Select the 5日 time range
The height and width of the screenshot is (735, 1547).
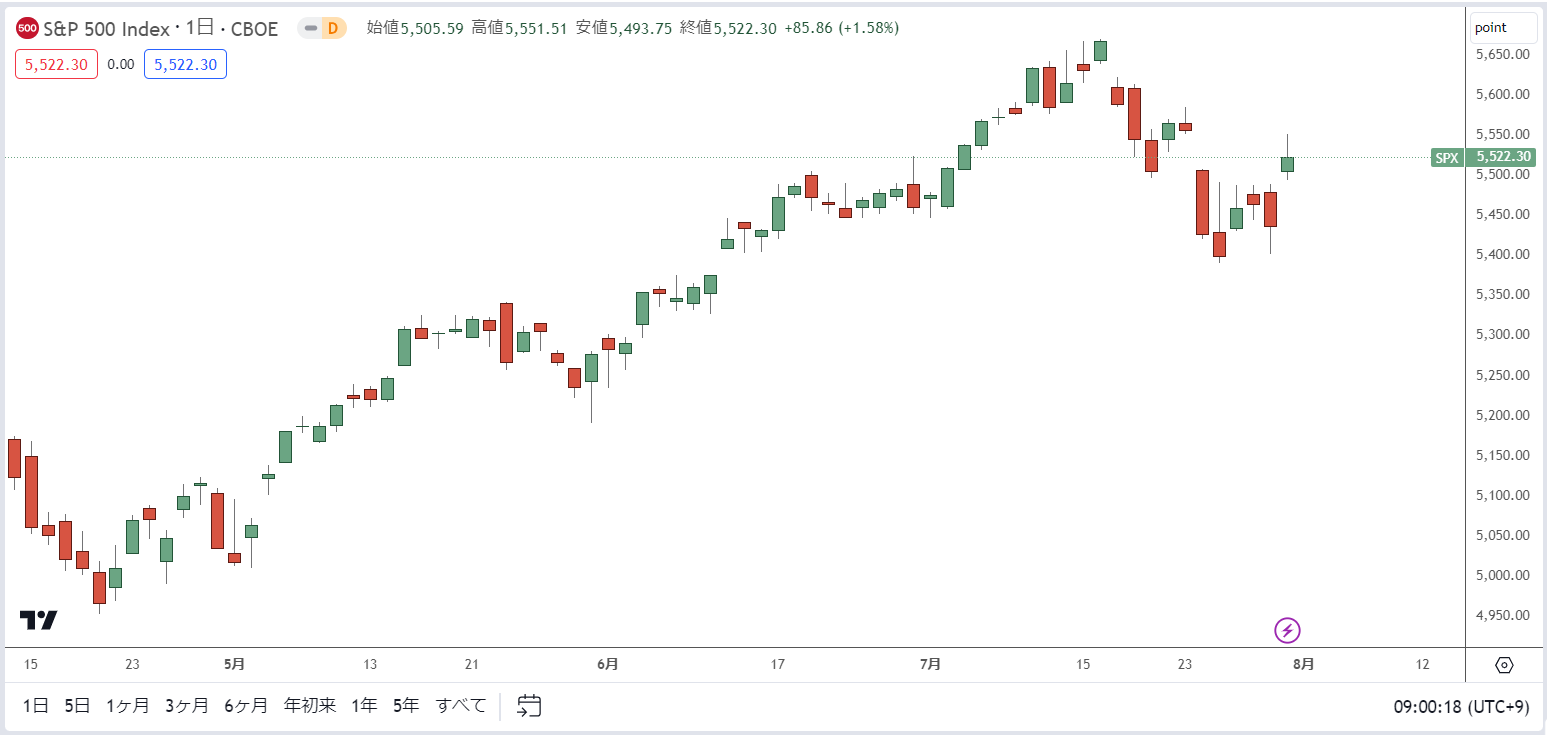(x=77, y=706)
